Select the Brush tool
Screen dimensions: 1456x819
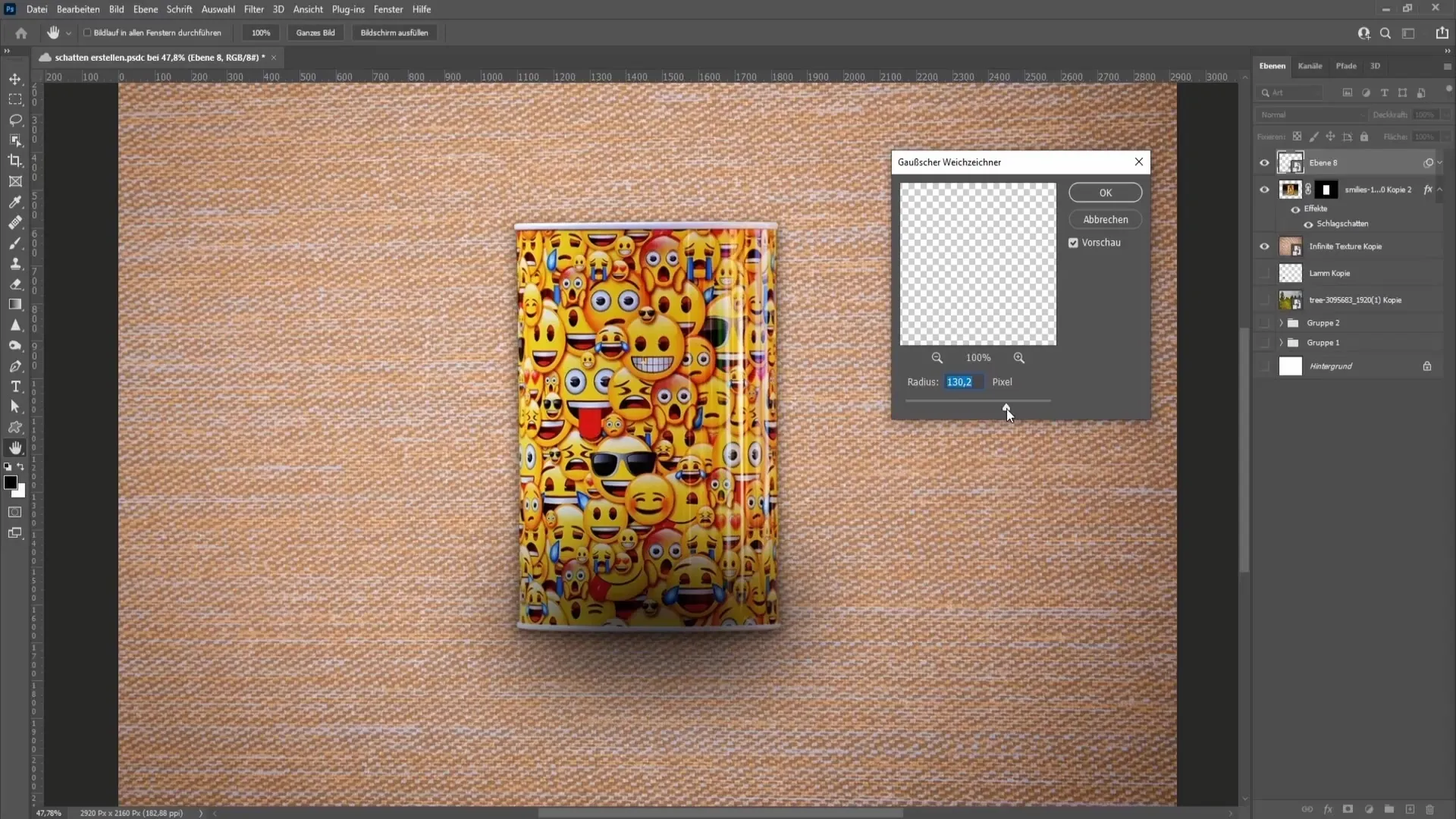[15, 243]
